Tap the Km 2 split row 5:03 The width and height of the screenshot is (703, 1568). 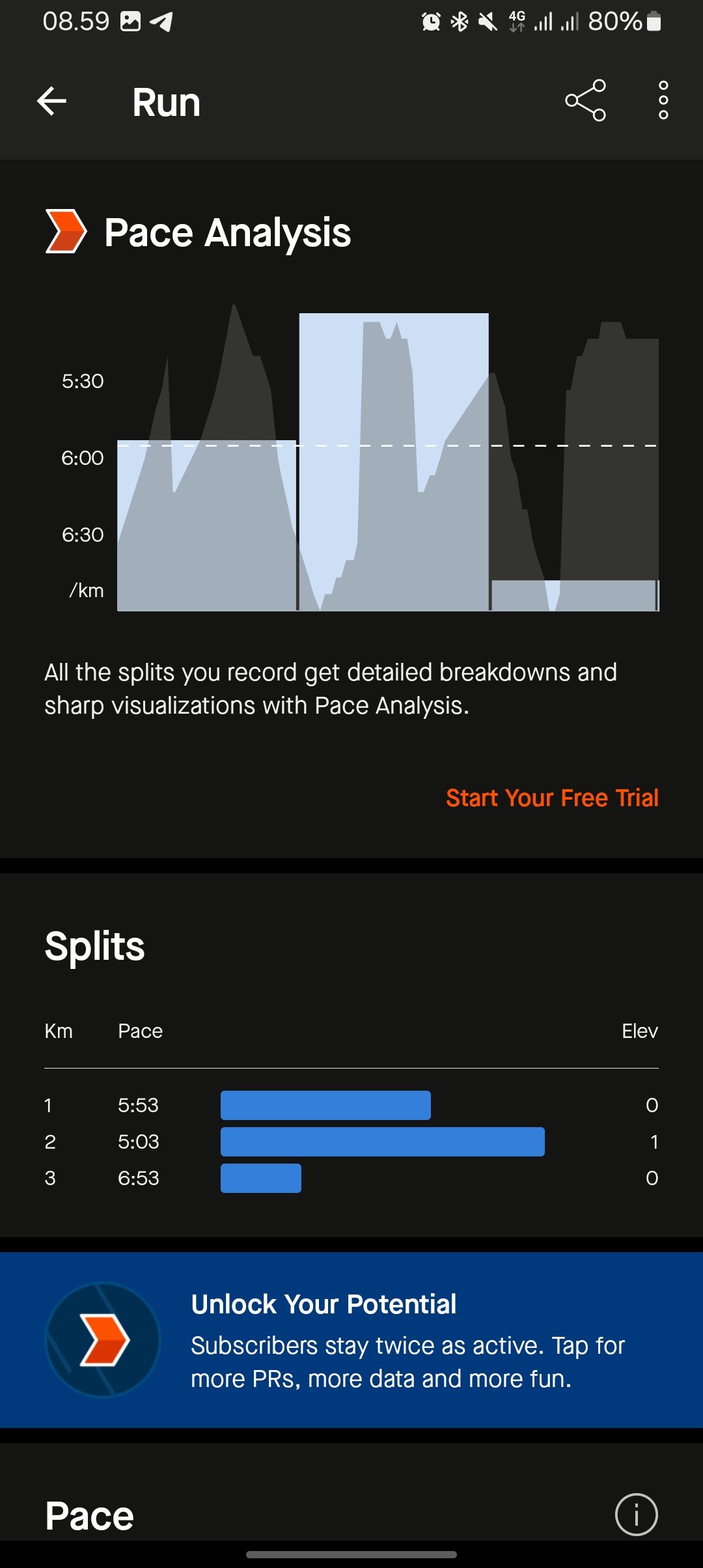(351, 1141)
